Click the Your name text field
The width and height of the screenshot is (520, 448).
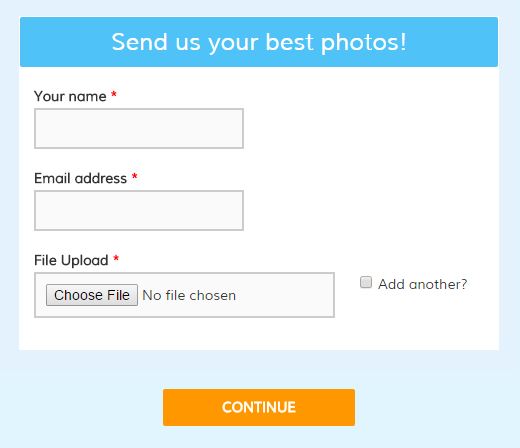139,128
